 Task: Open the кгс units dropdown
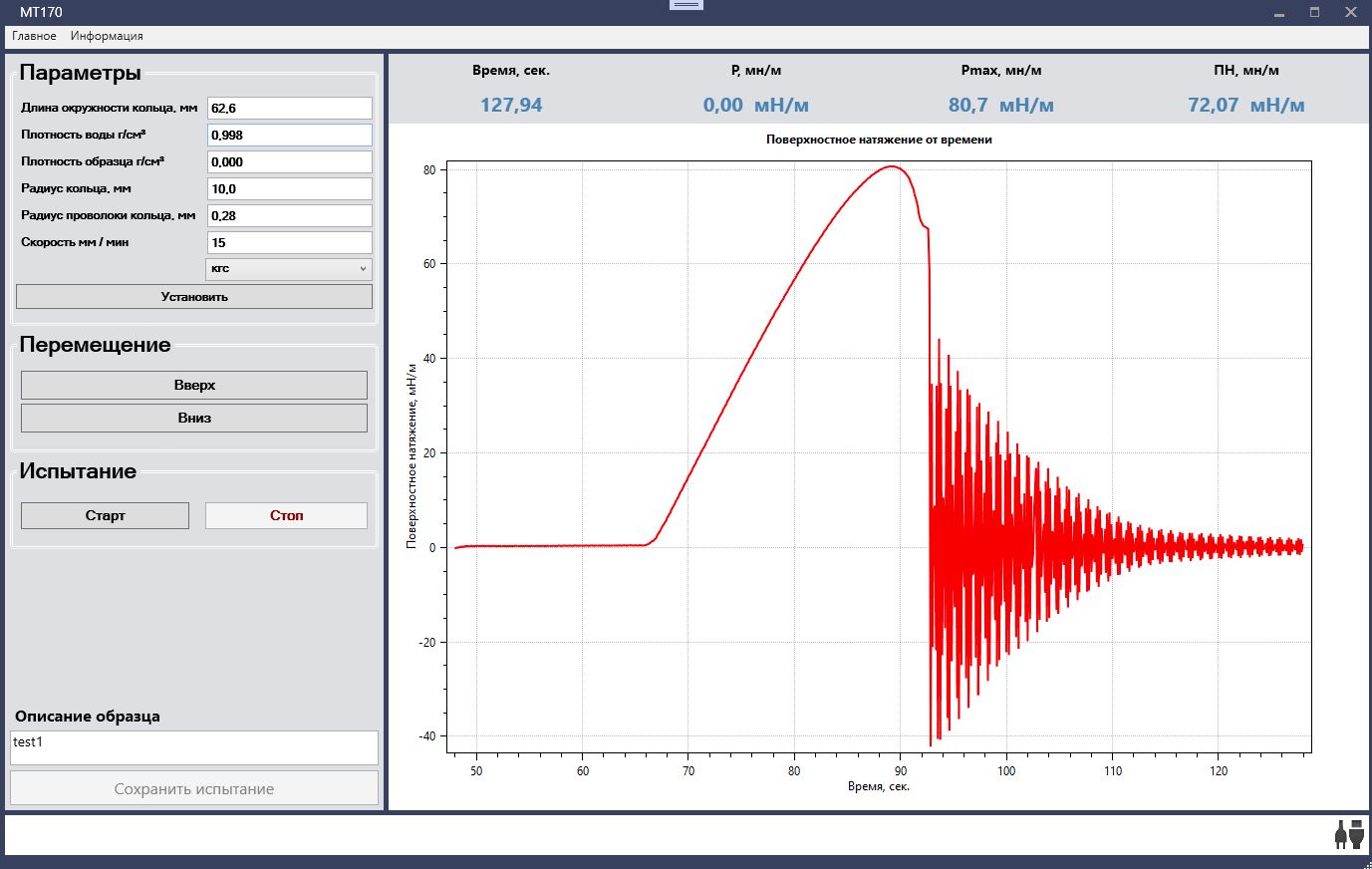289,269
